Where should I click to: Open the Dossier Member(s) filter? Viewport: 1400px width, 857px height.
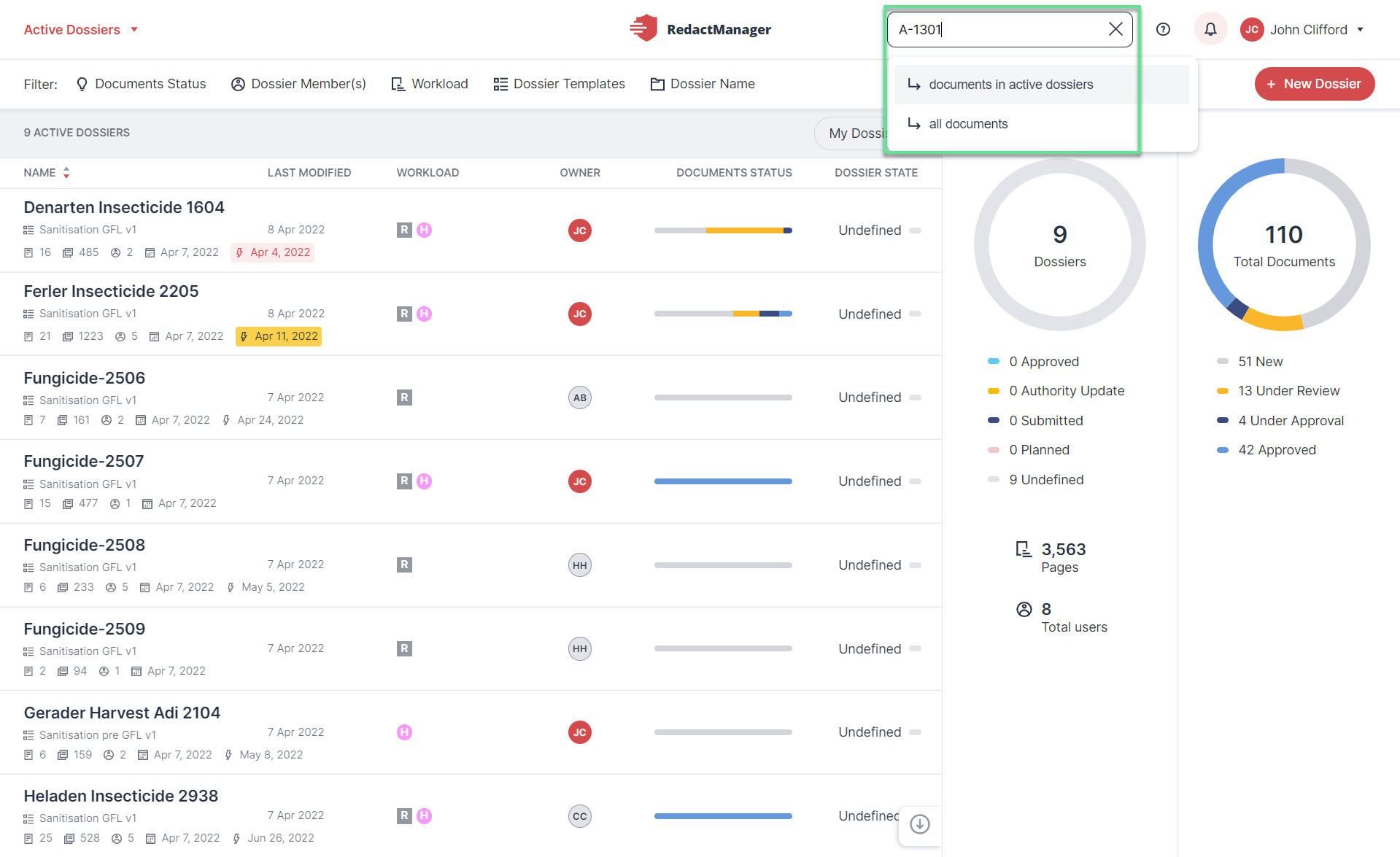point(298,84)
